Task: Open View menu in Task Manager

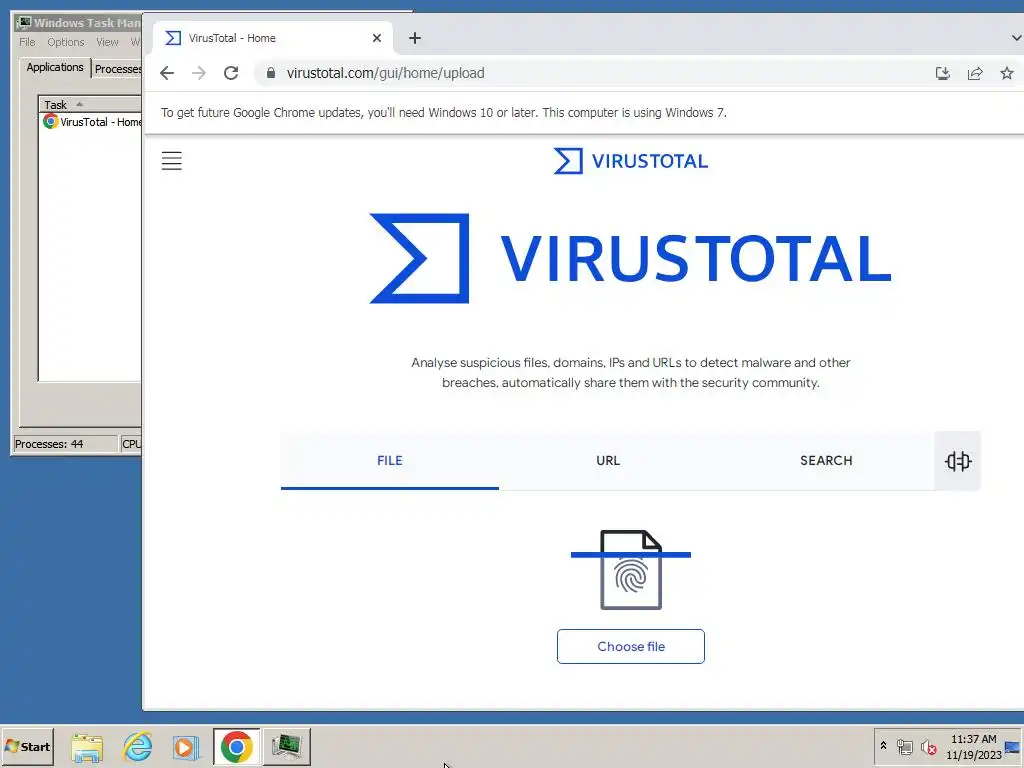Action: pyautogui.click(x=107, y=42)
